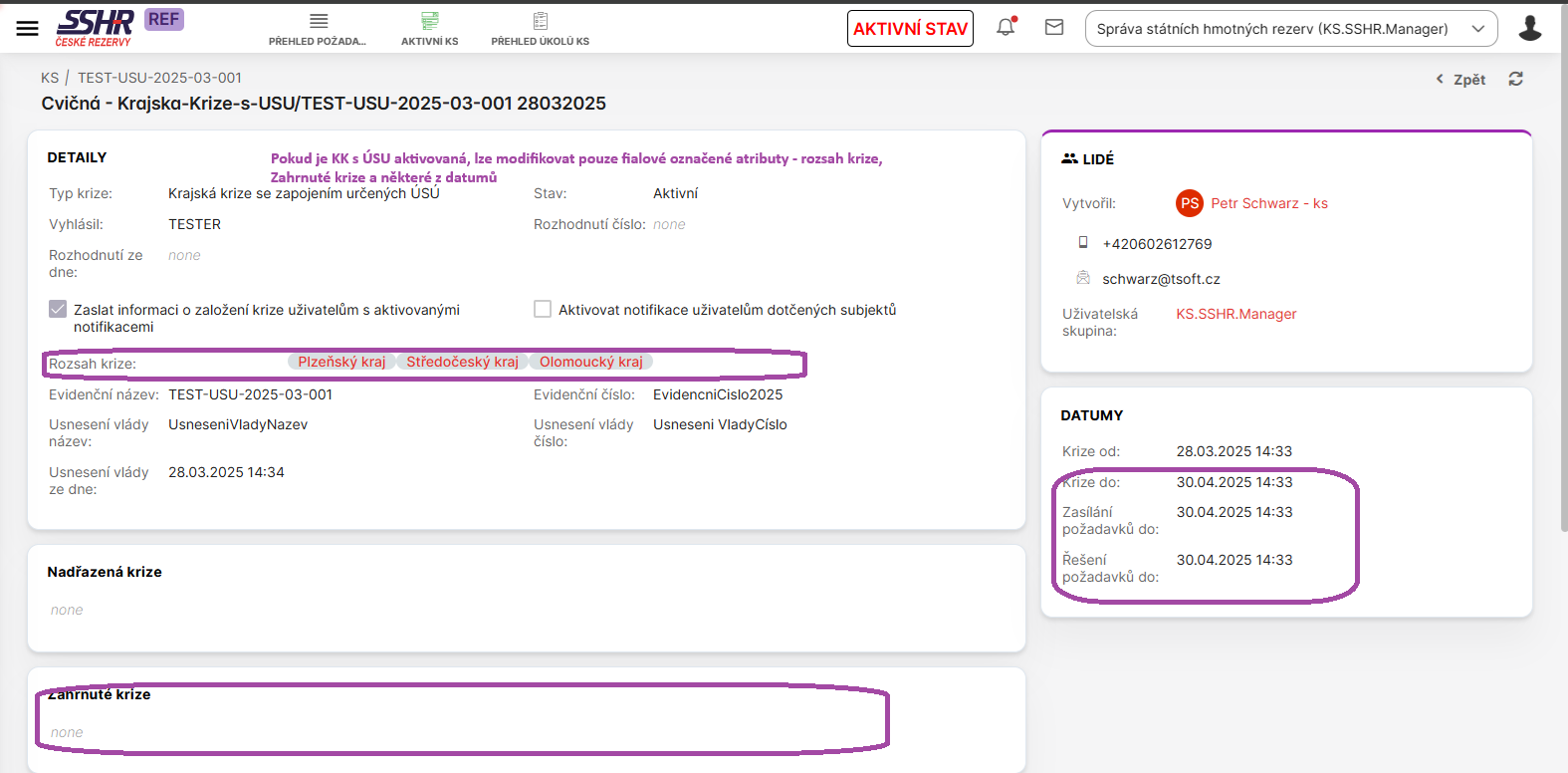Open the notifications bell

pos(1006,28)
